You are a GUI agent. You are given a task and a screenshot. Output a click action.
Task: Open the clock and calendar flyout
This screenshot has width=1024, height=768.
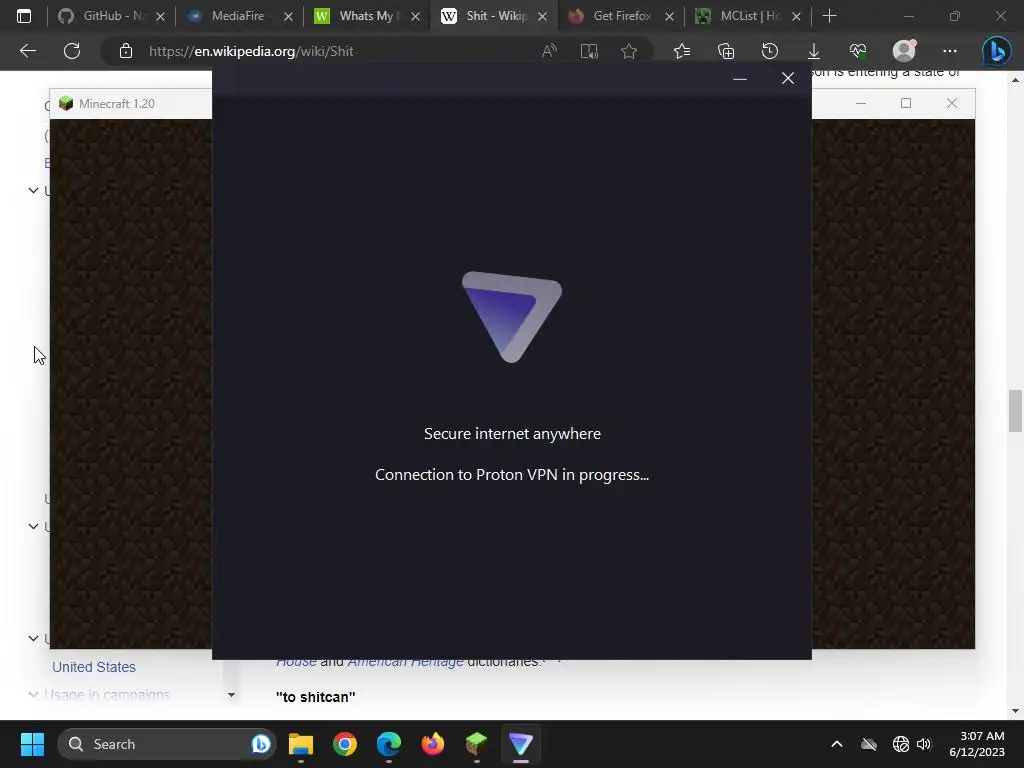pos(977,744)
